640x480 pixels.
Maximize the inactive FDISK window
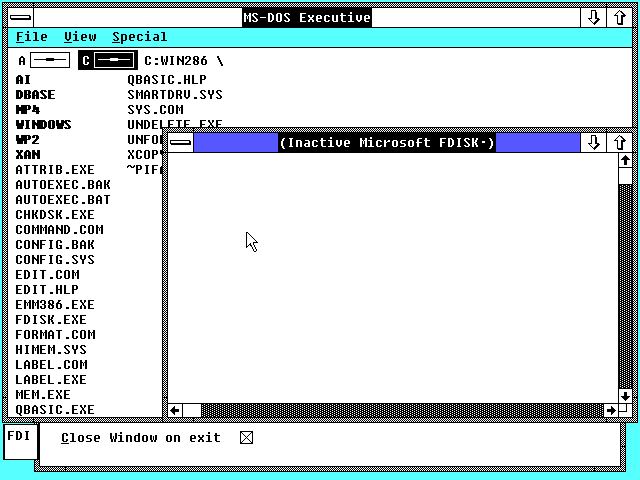click(620, 142)
